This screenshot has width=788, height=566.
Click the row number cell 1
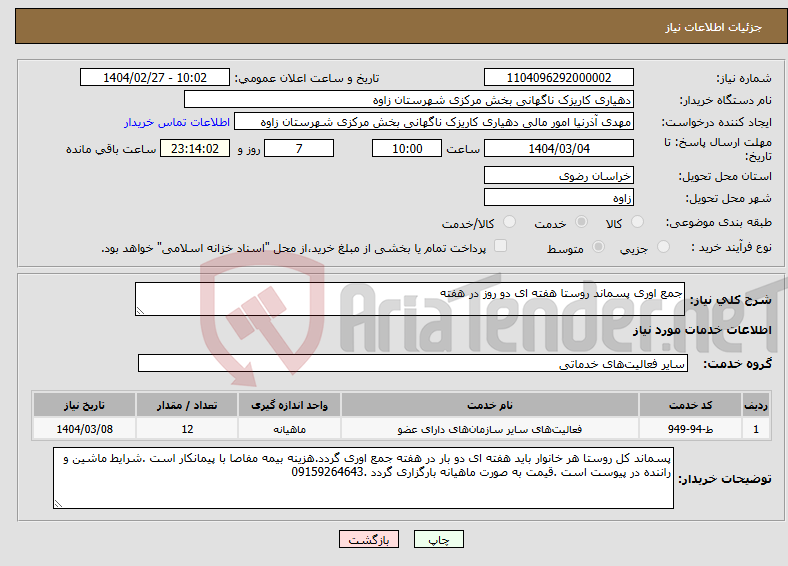click(756, 429)
